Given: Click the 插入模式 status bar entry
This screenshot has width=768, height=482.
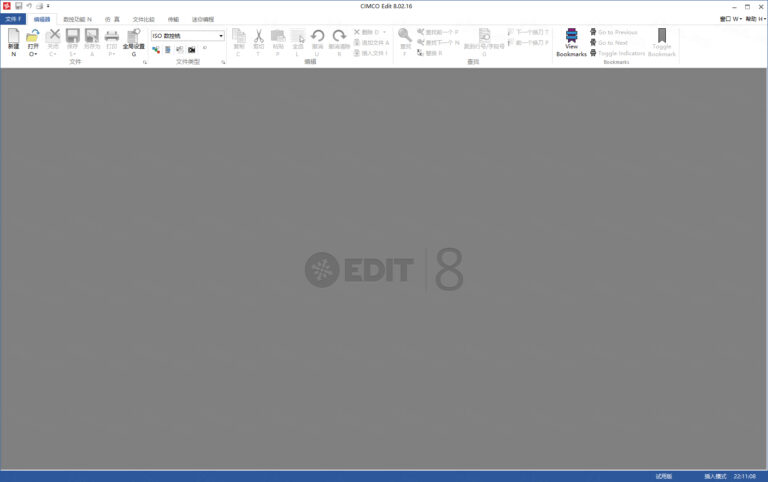Looking at the screenshot, I should pos(715,476).
